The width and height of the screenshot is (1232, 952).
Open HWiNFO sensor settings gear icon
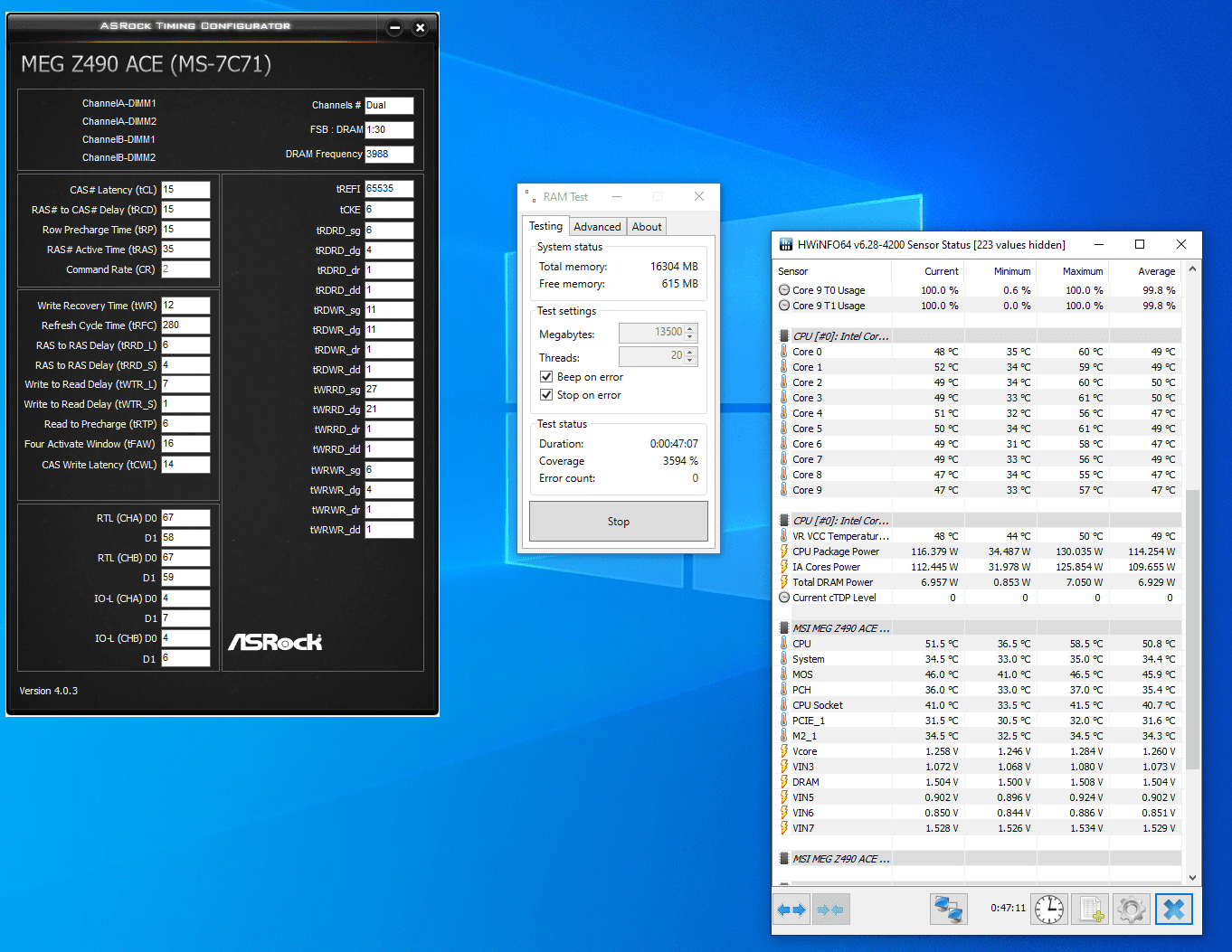pos(1131,910)
